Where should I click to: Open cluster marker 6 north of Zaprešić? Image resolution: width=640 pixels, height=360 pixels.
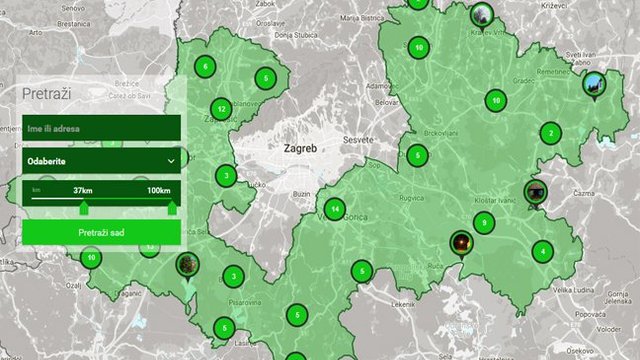pyautogui.click(x=205, y=67)
